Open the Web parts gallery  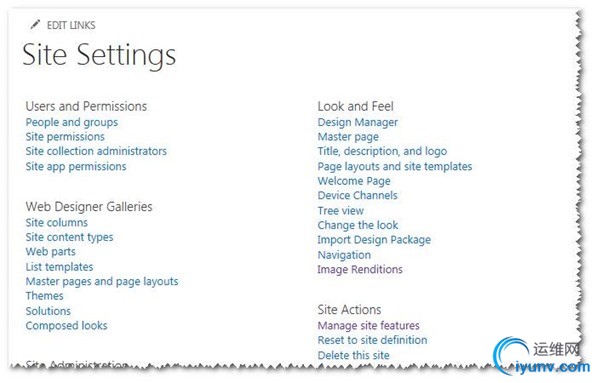coord(51,252)
